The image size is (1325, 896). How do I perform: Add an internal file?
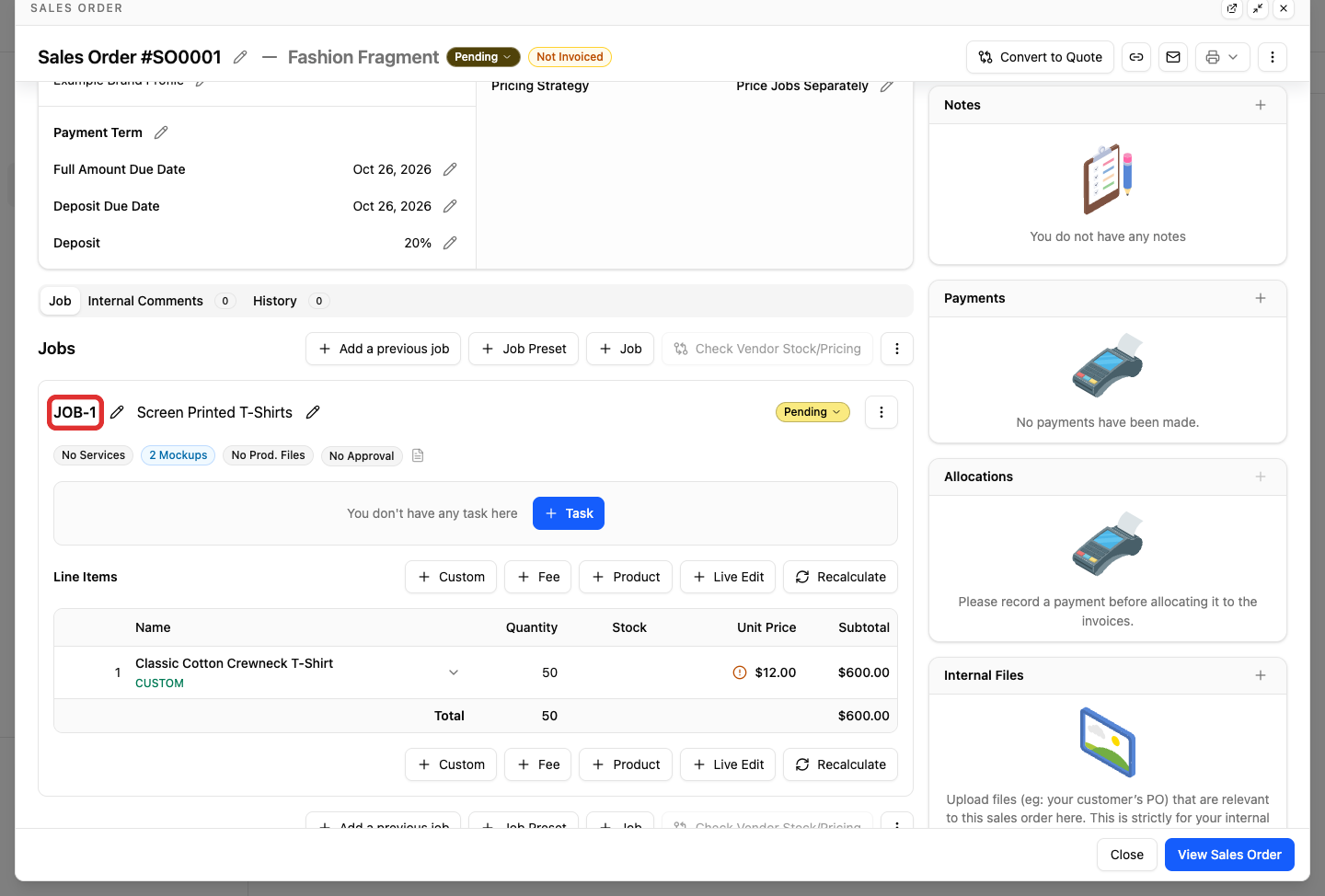click(1261, 675)
